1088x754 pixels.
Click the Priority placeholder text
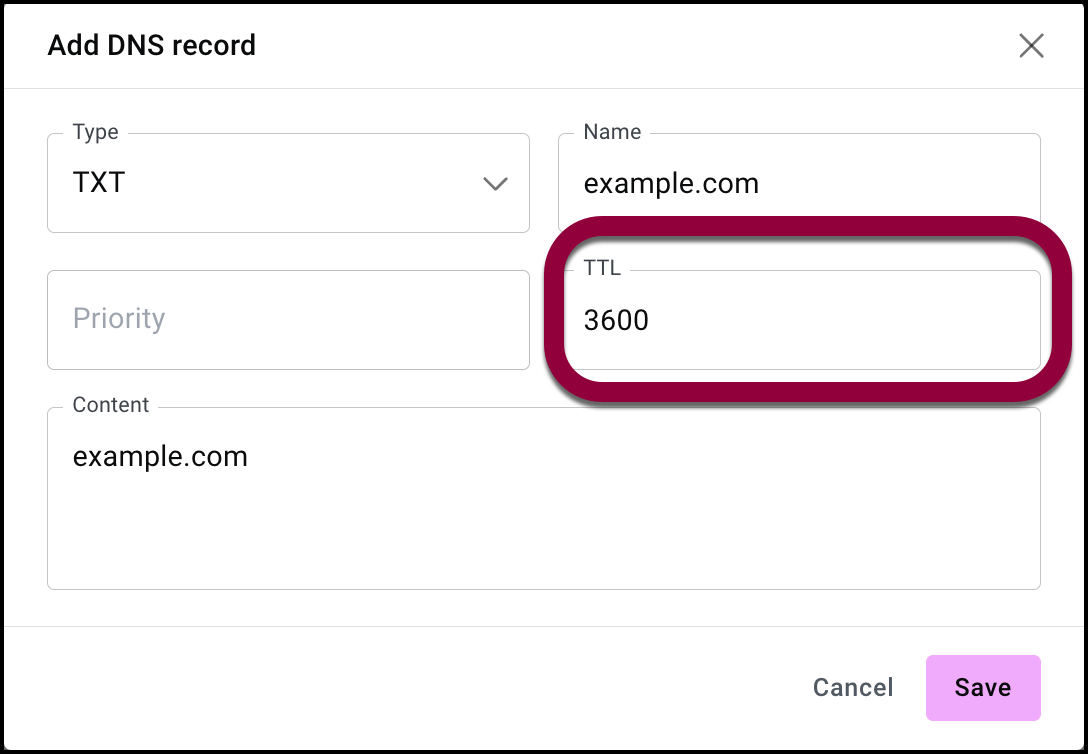pyautogui.click(x=119, y=319)
